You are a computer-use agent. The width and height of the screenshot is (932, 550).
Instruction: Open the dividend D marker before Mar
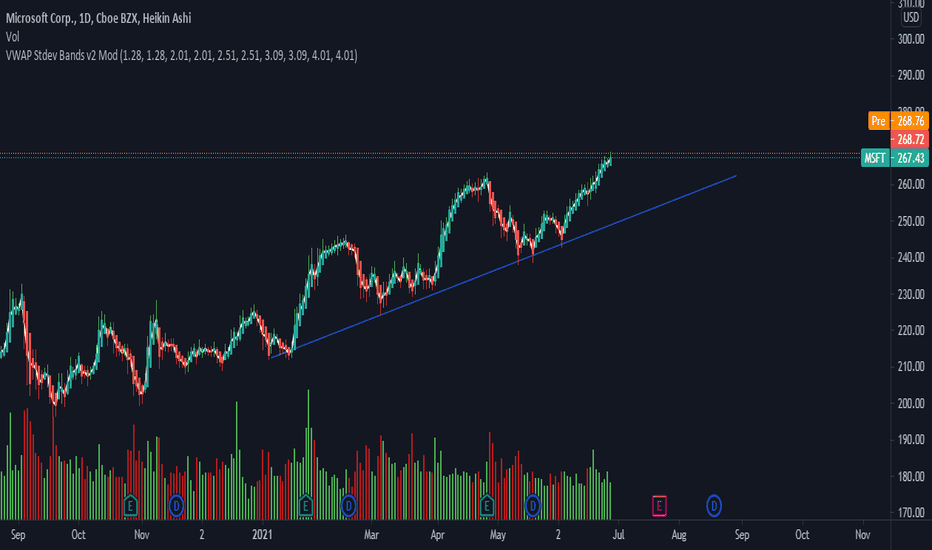coord(348,506)
